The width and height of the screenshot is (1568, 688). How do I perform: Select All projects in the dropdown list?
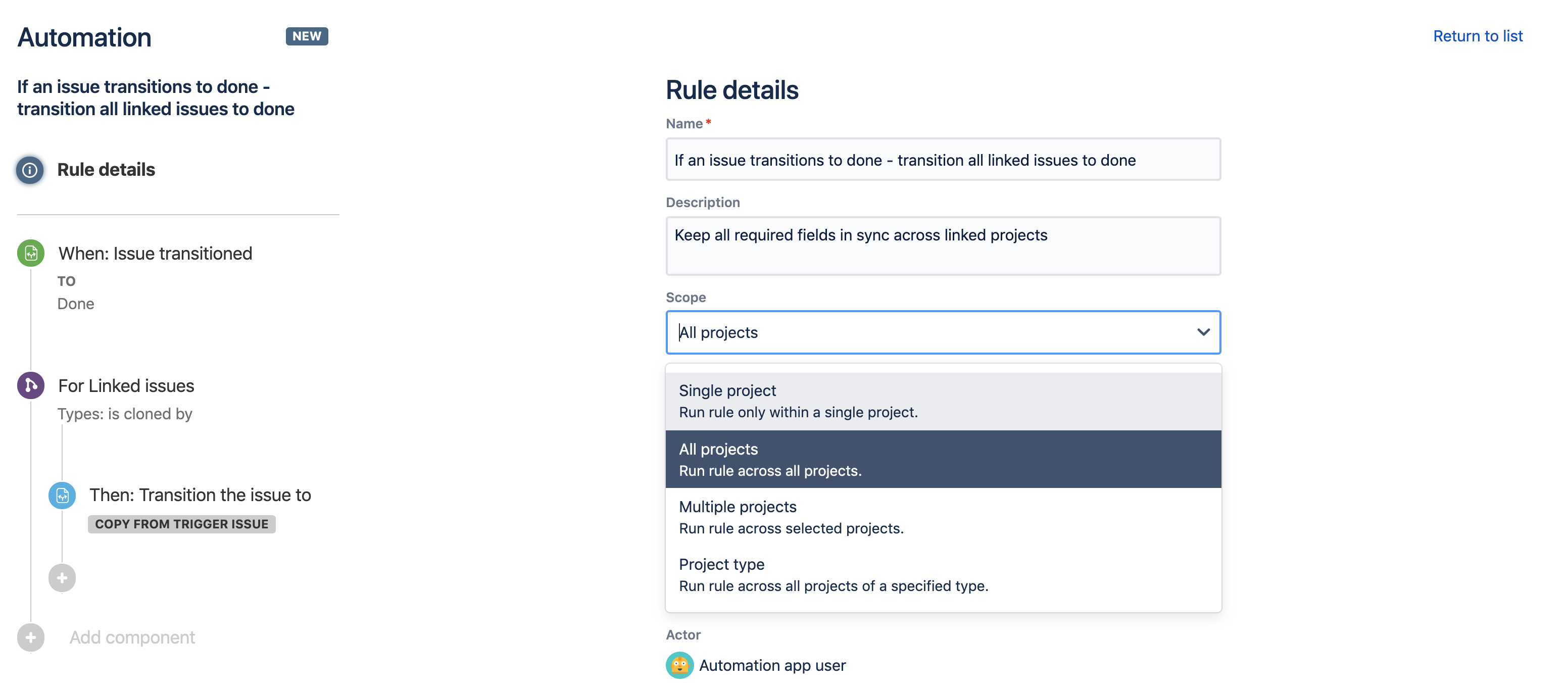(942, 459)
